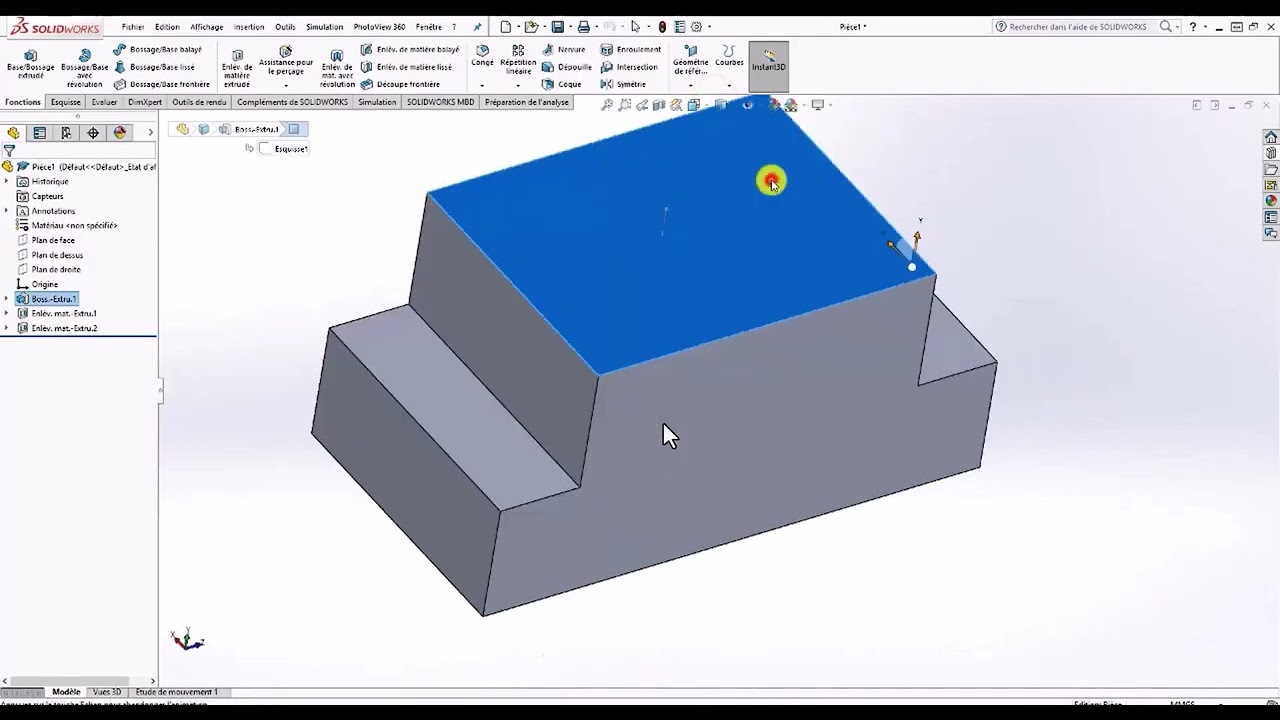Image resolution: width=1280 pixels, height=720 pixels.
Task: Select Enlèv. de matière extrudé tool
Action: pyautogui.click(x=237, y=68)
